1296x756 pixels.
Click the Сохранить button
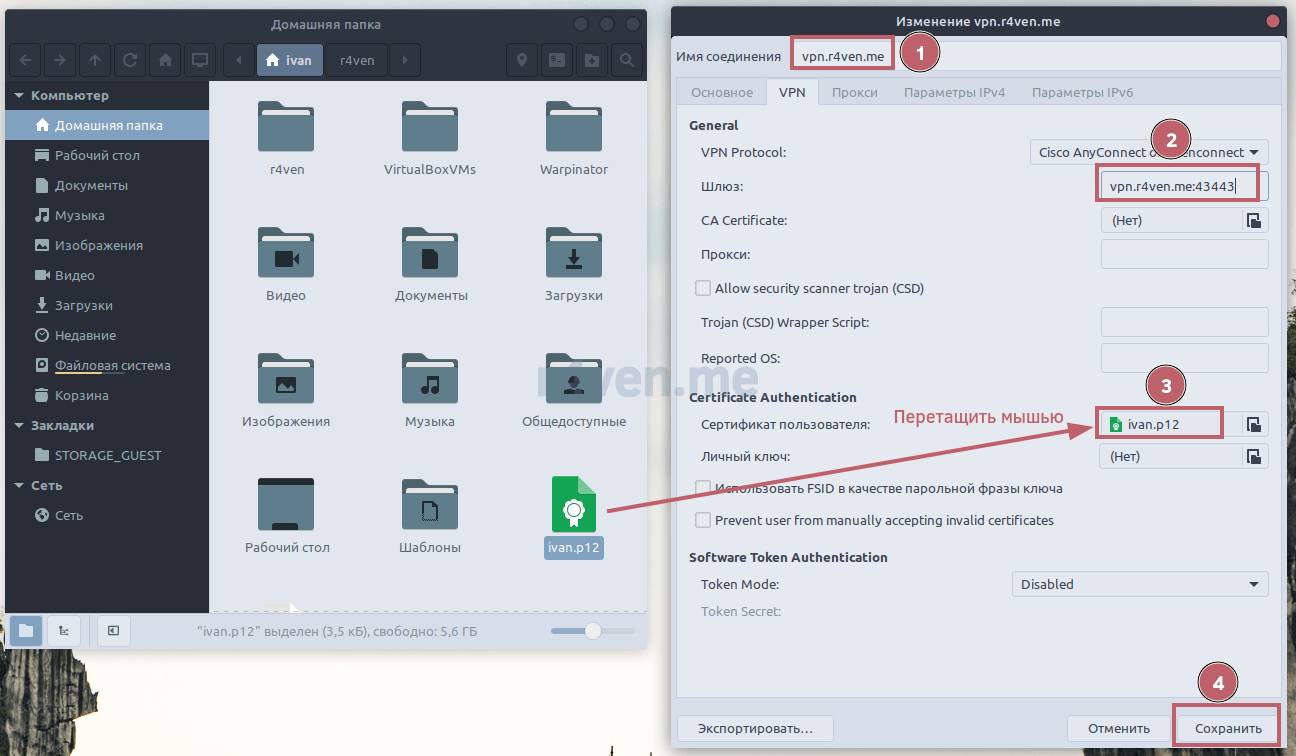pos(1227,728)
